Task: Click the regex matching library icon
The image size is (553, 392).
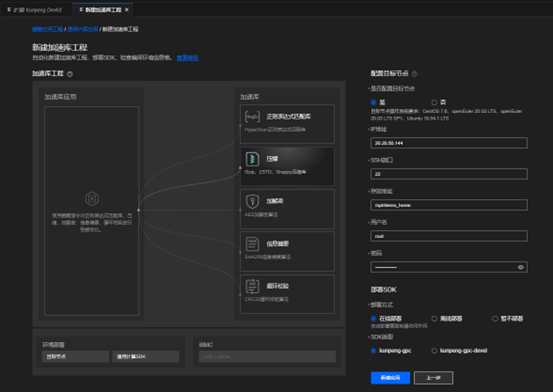Action: click(x=252, y=116)
